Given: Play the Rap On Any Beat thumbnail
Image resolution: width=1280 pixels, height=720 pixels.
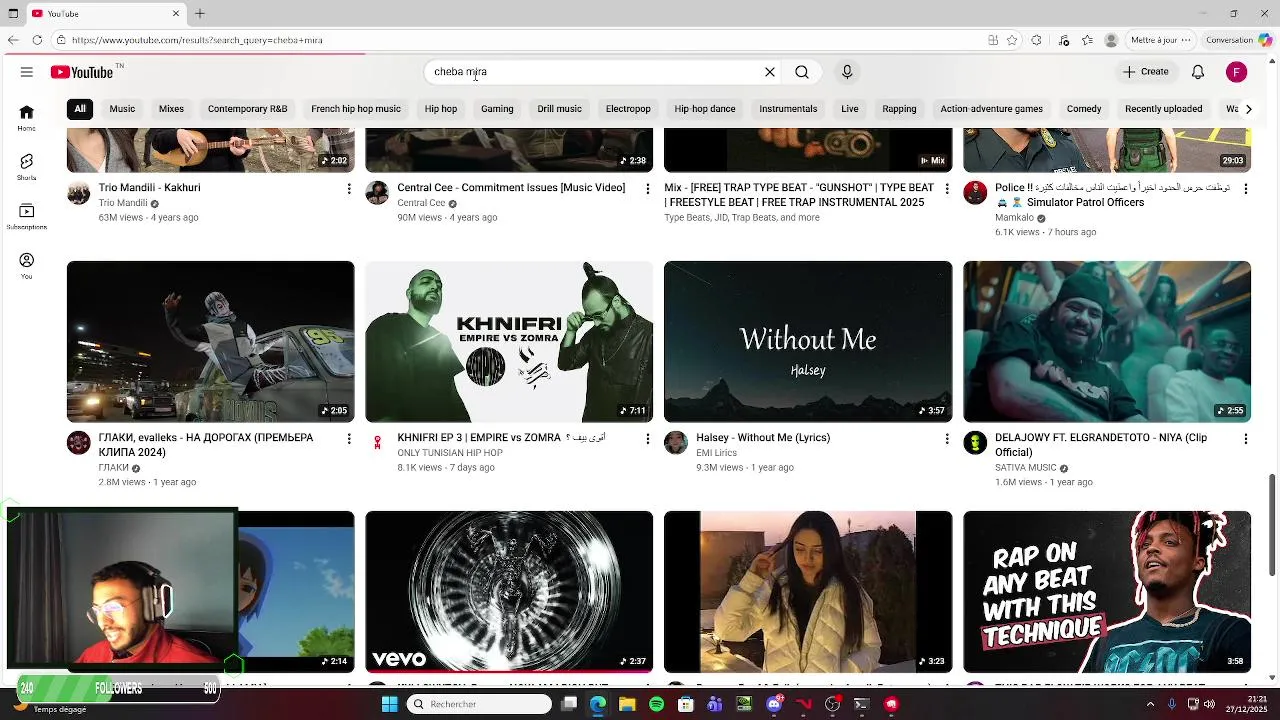Looking at the screenshot, I should (x=1107, y=592).
